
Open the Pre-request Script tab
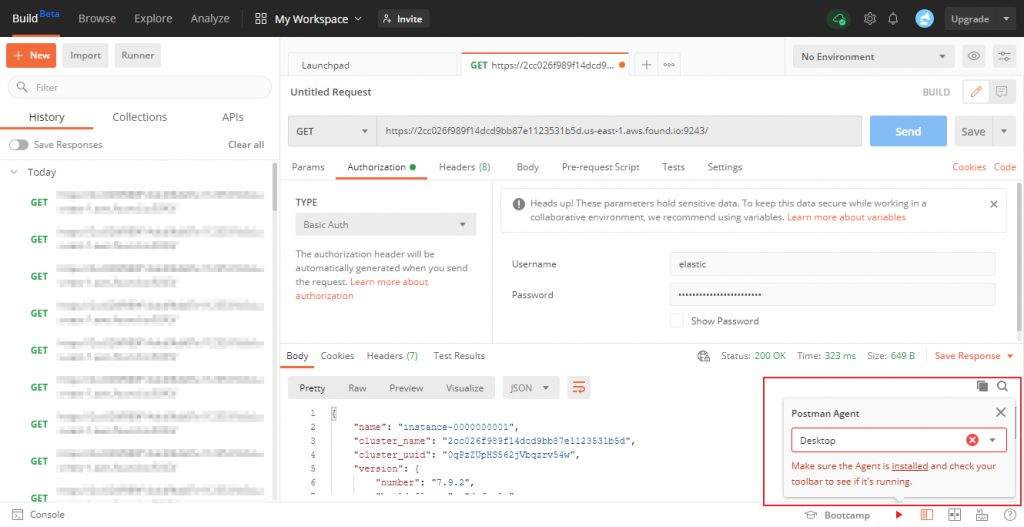coord(601,167)
